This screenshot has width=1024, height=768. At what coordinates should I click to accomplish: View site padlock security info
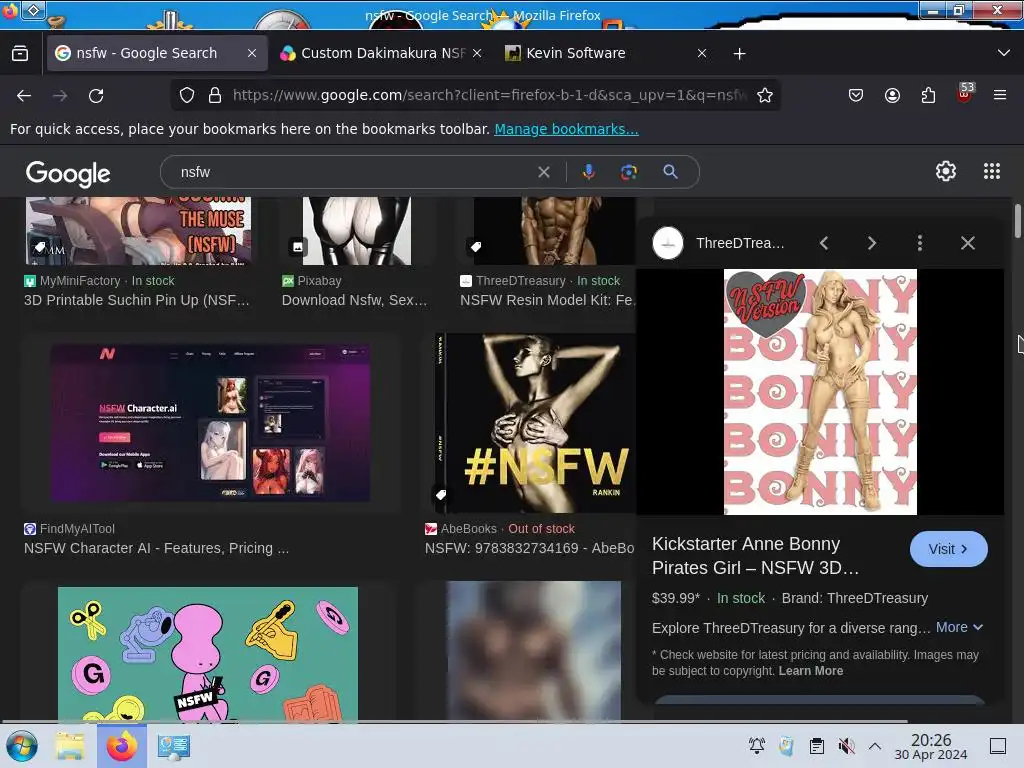coord(215,95)
